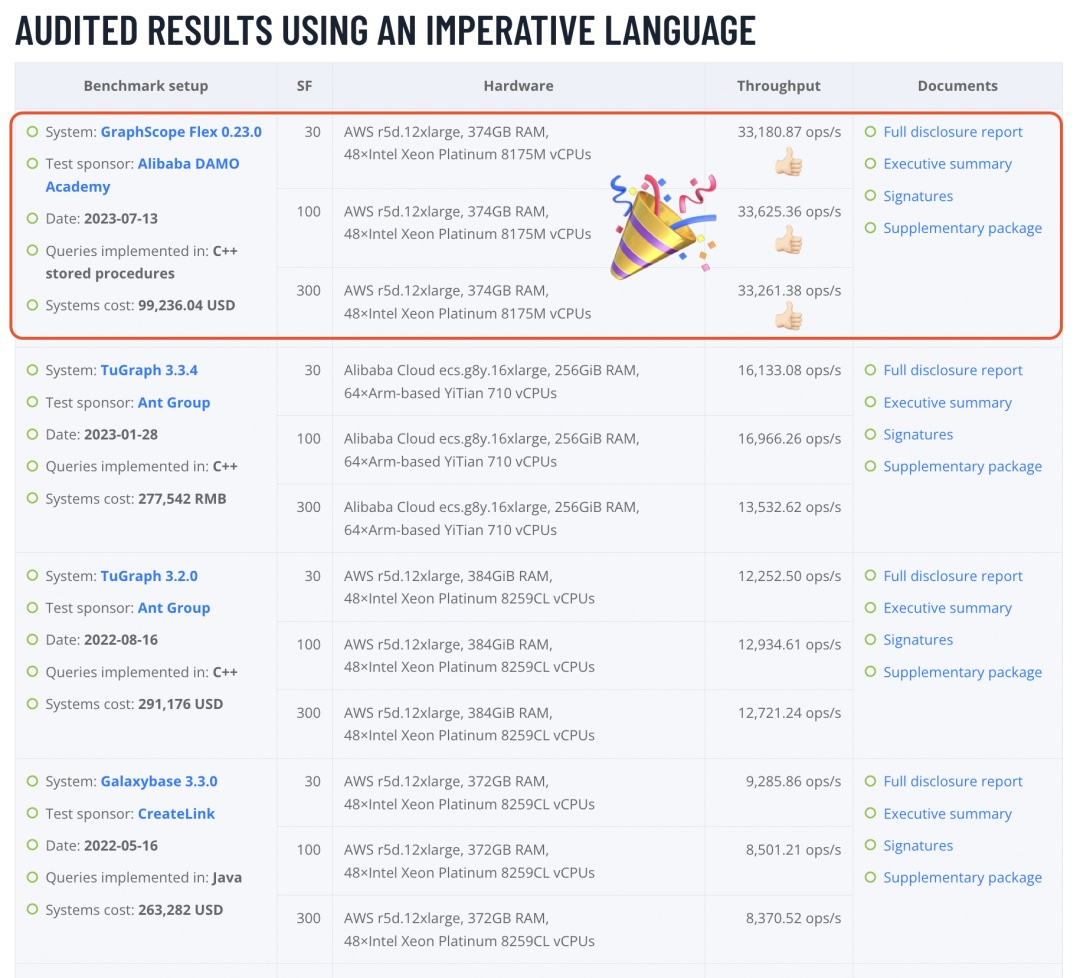Open Signatures for Galaxybase 3.3.0
This screenshot has height=978, width=1080.
918,845
